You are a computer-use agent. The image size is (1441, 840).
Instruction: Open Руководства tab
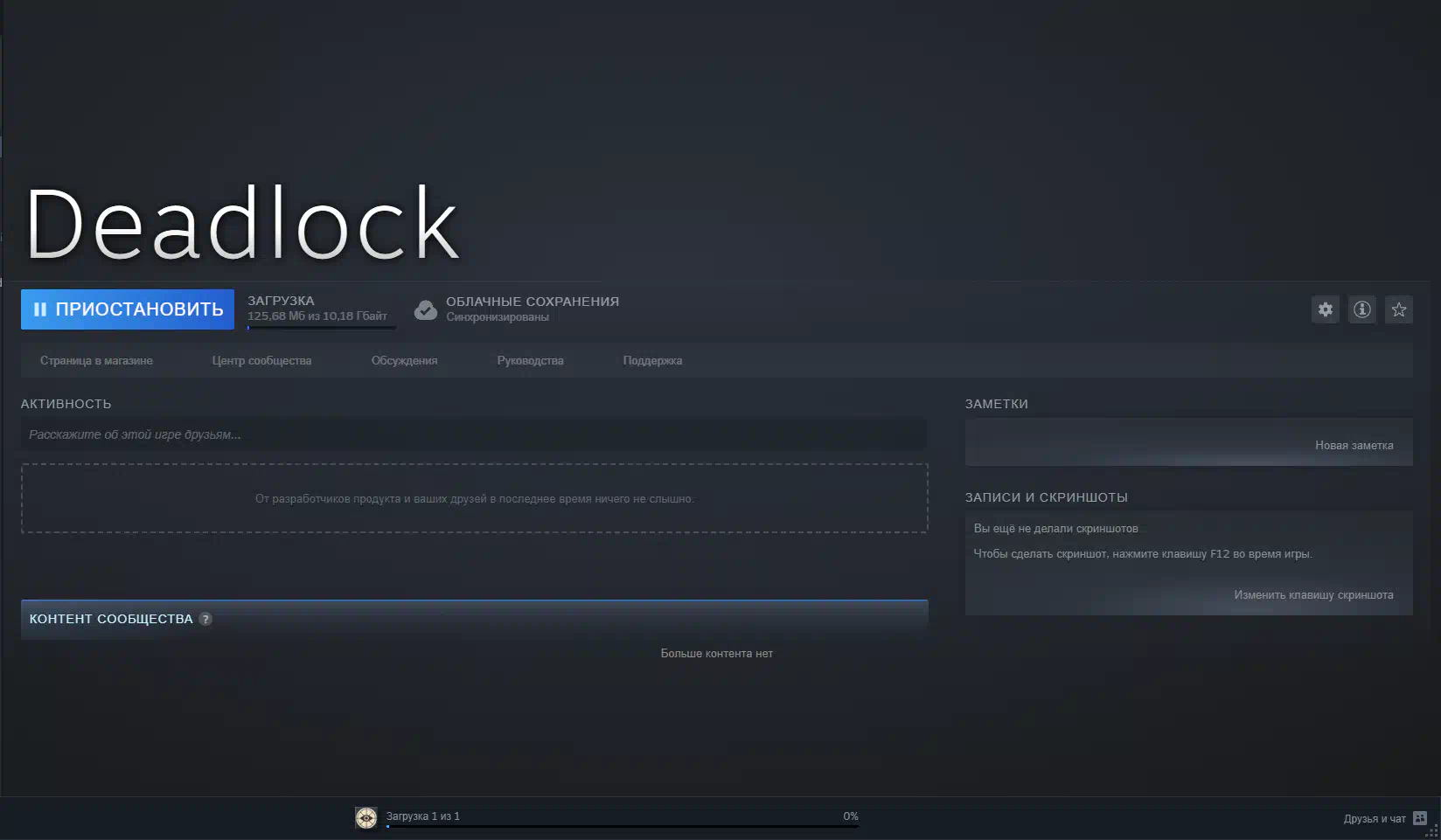pos(530,360)
